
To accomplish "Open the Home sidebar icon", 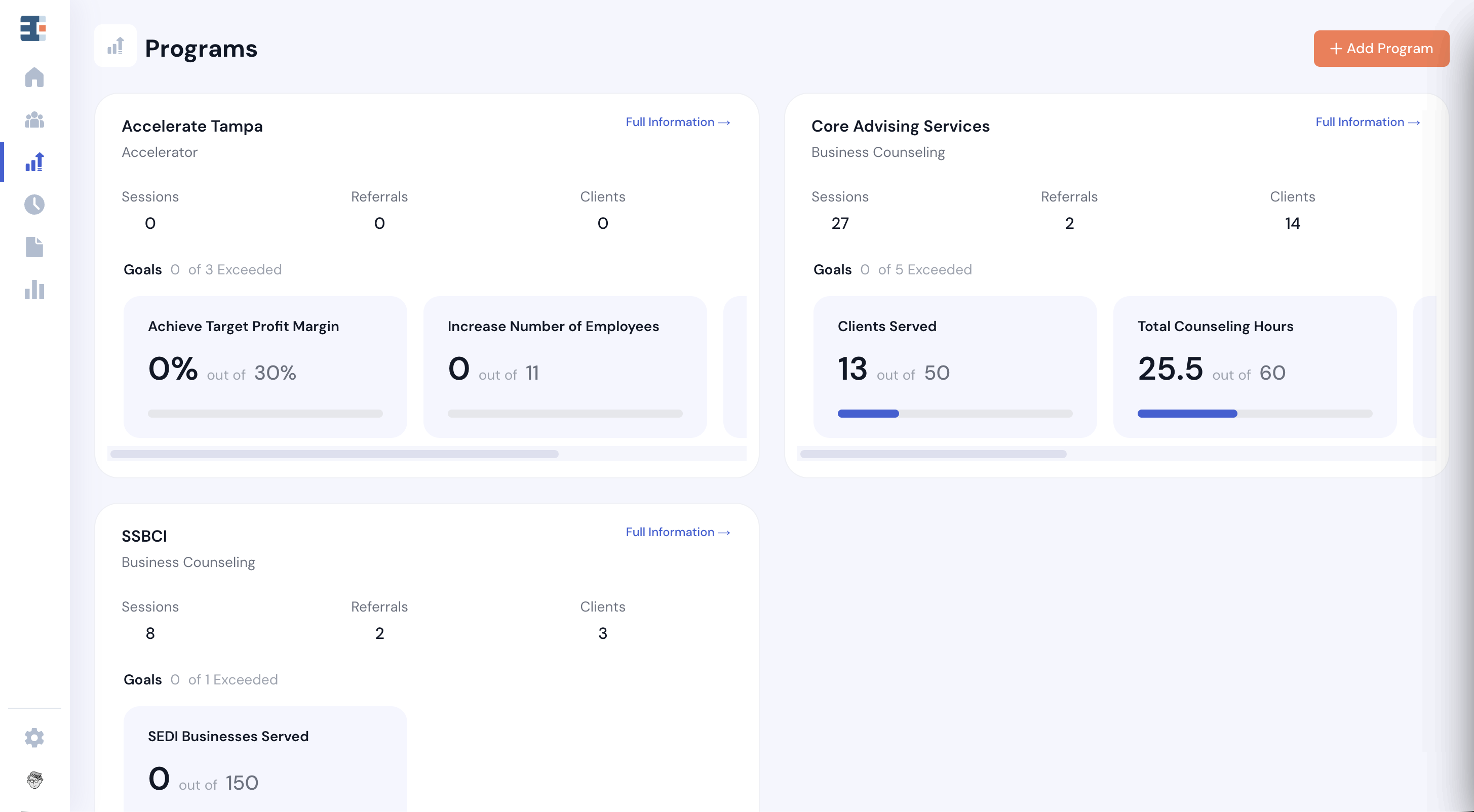I will 34,77.
